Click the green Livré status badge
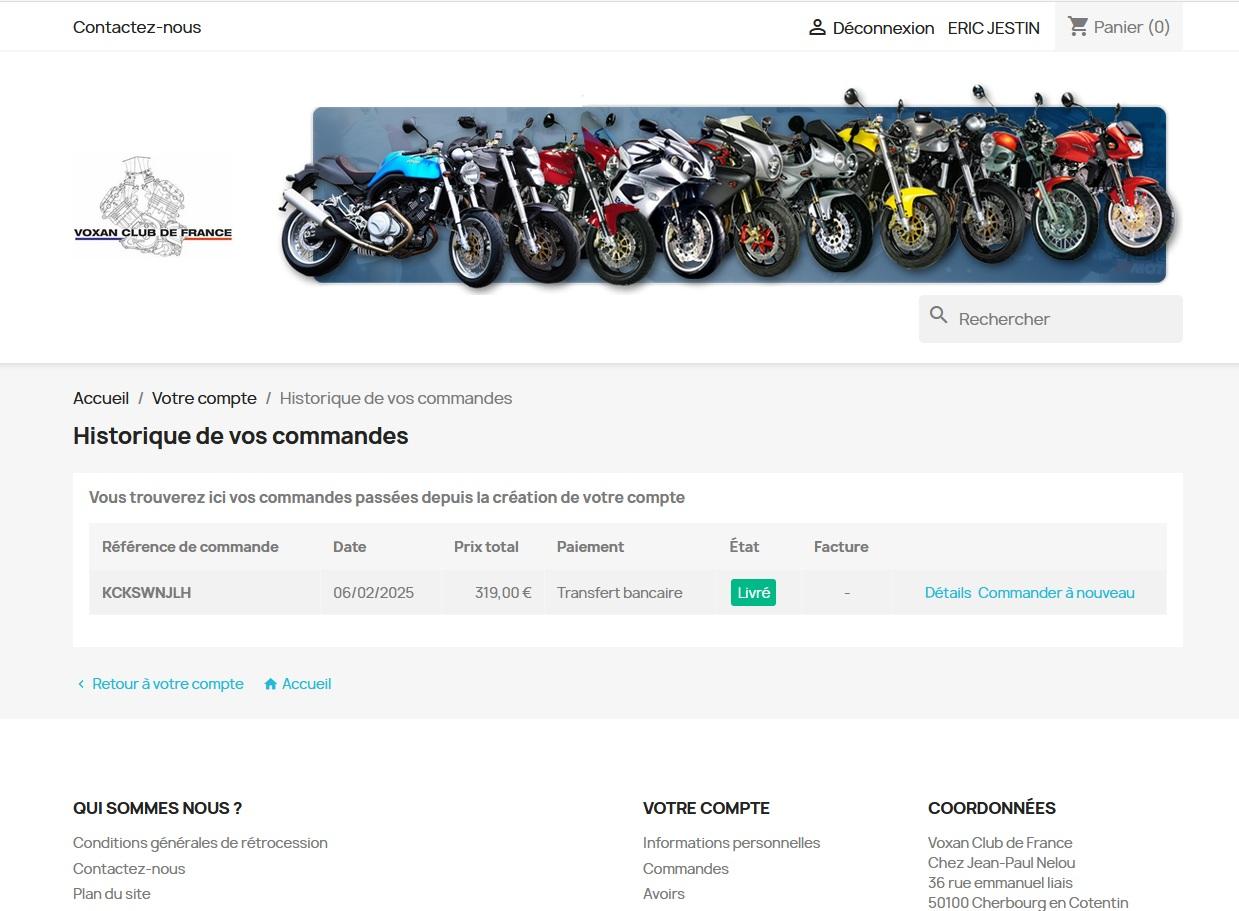 coord(753,593)
